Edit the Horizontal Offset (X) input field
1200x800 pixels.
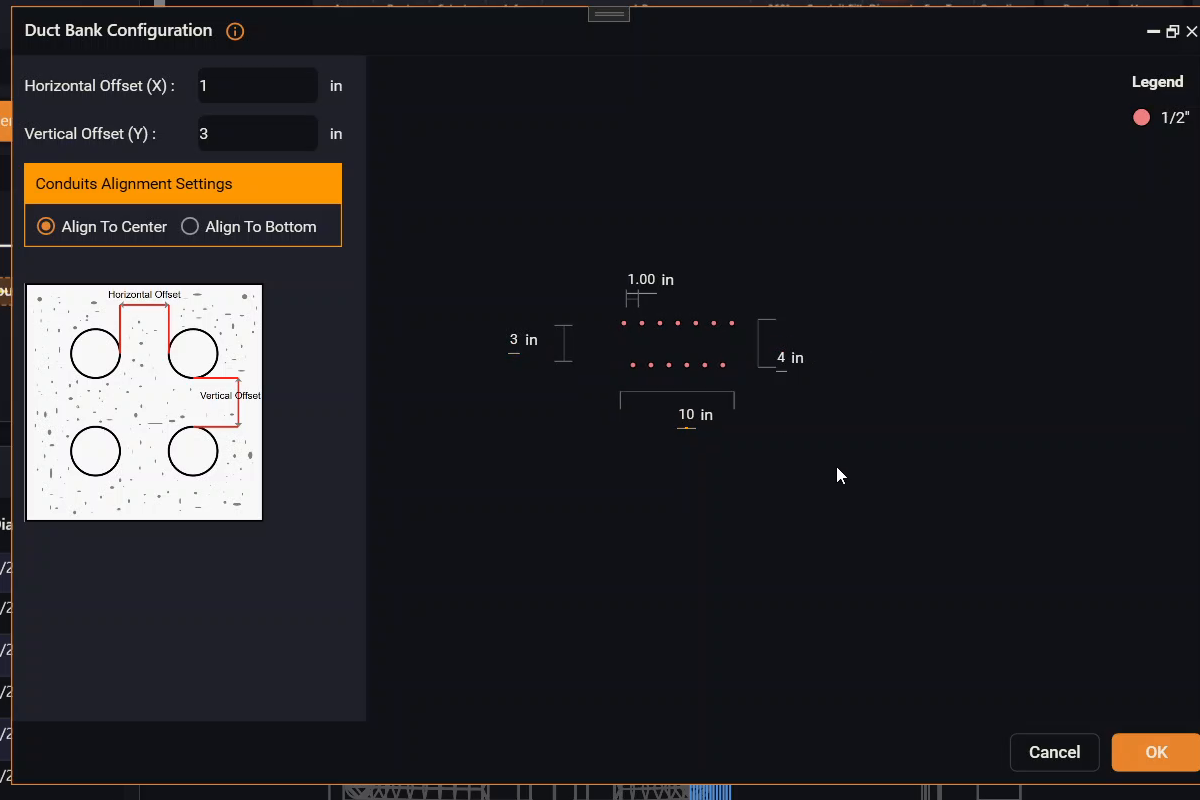click(258, 86)
